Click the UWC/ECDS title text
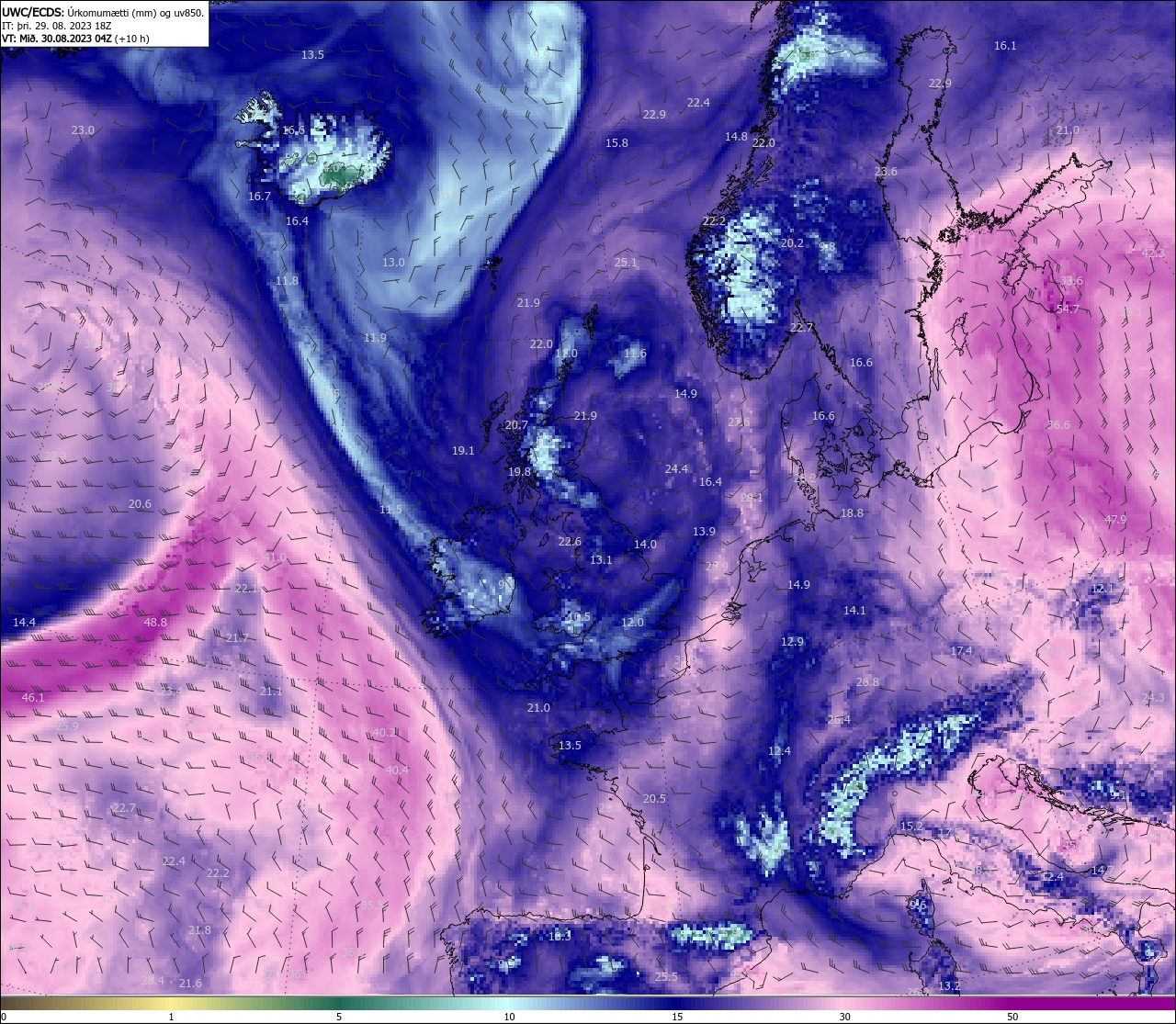 click(32, 13)
